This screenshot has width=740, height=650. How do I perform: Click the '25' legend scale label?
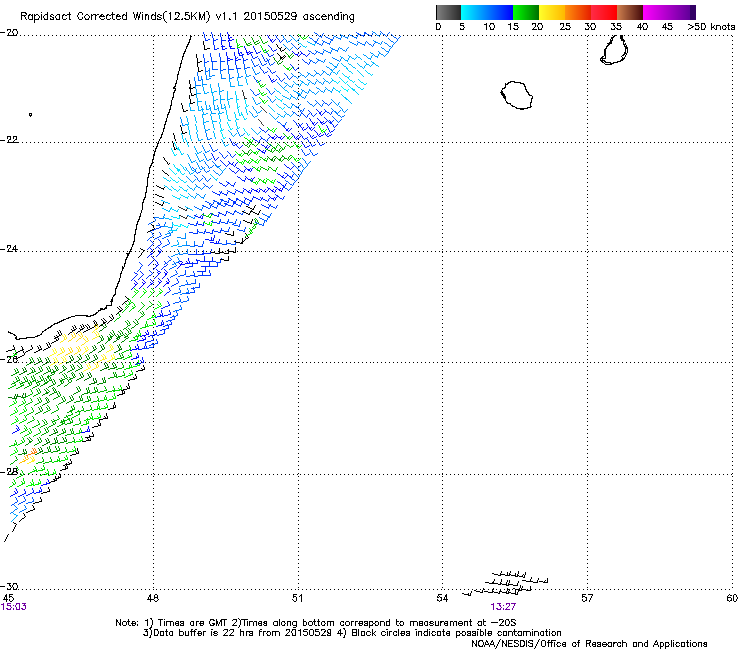click(565, 27)
